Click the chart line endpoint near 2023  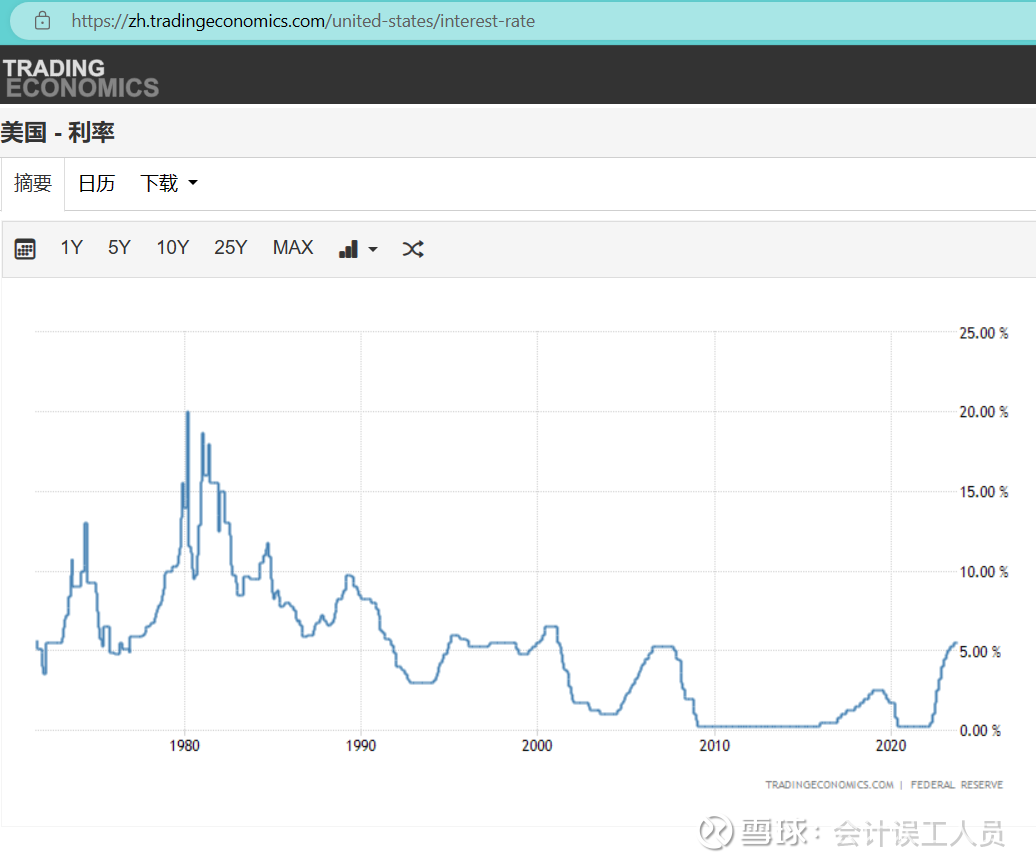tap(955, 643)
